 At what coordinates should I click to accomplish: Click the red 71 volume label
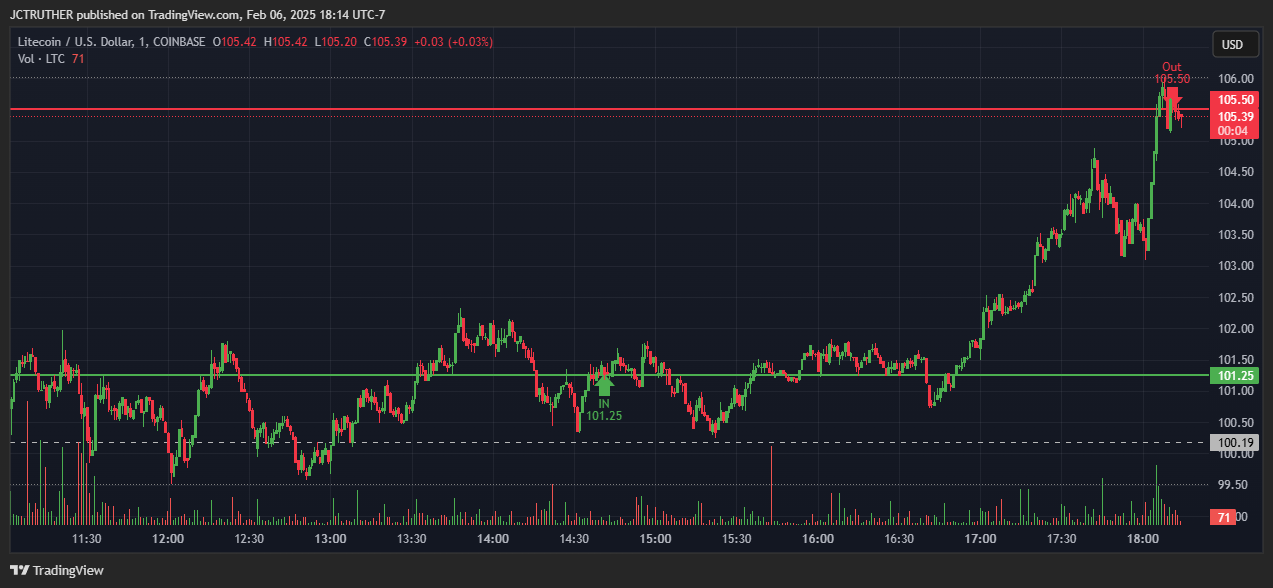1223,517
